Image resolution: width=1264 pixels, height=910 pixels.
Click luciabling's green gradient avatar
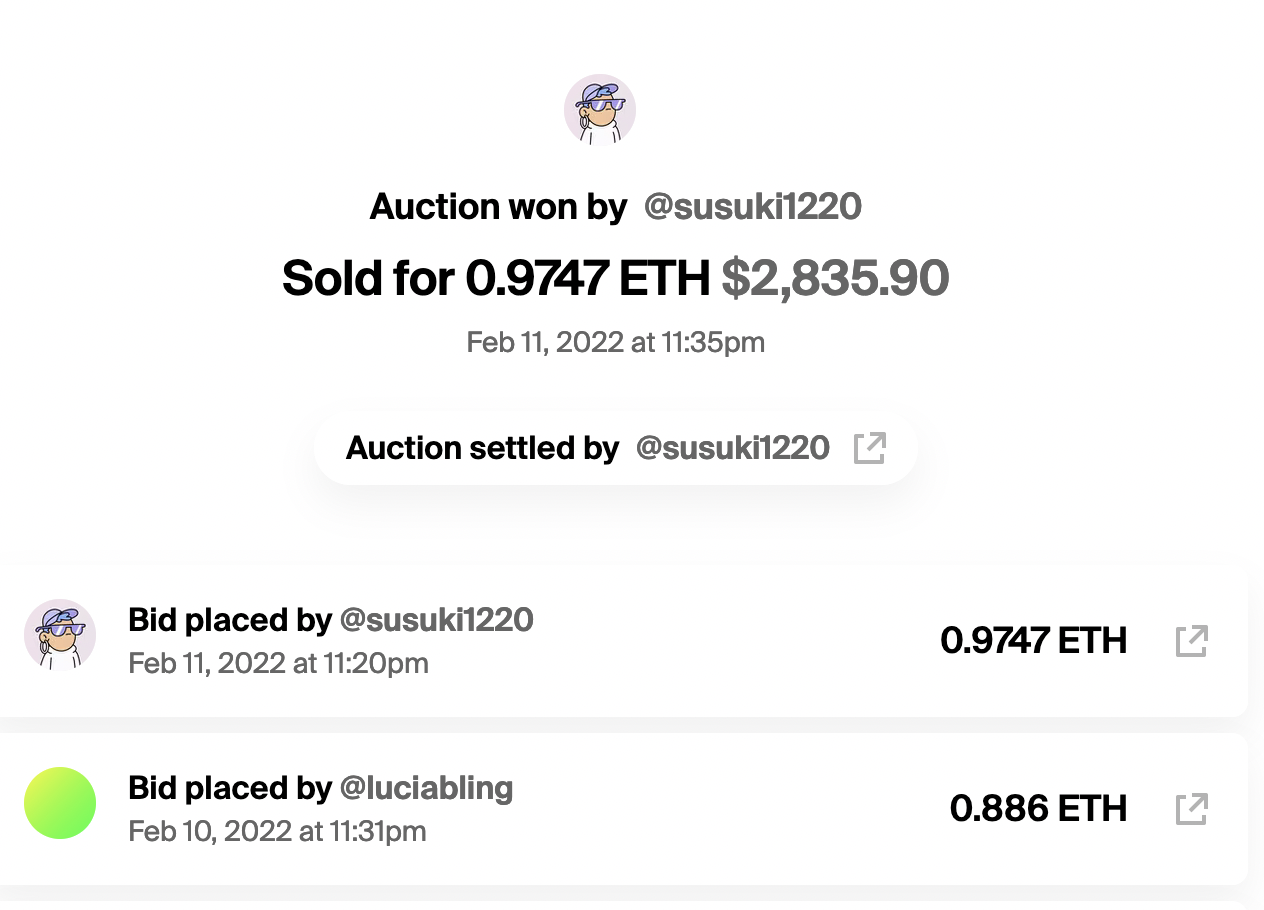(60, 803)
